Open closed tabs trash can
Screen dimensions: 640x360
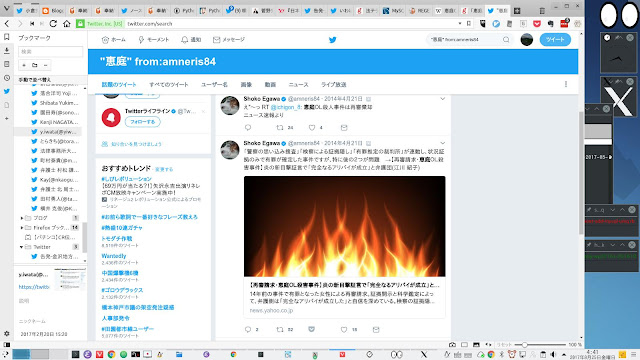click(x=542, y=10)
